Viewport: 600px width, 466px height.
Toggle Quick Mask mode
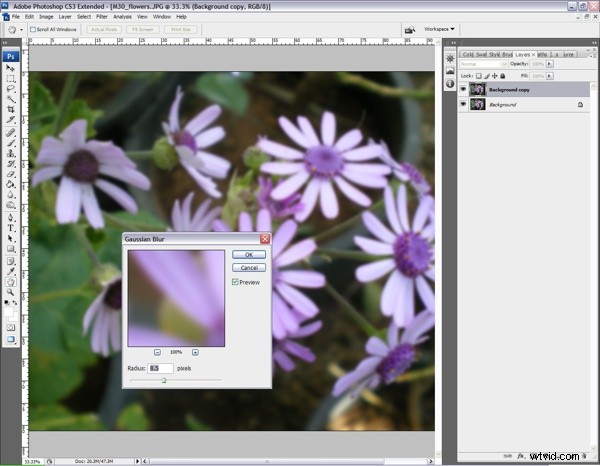[x=10, y=328]
